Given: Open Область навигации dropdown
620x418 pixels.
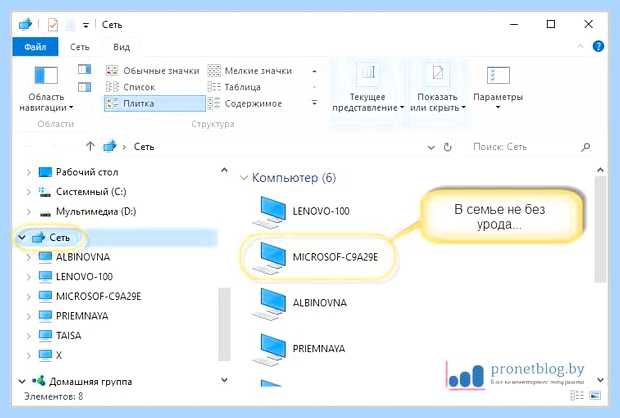Looking at the screenshot, I should (x=46, y=89).
